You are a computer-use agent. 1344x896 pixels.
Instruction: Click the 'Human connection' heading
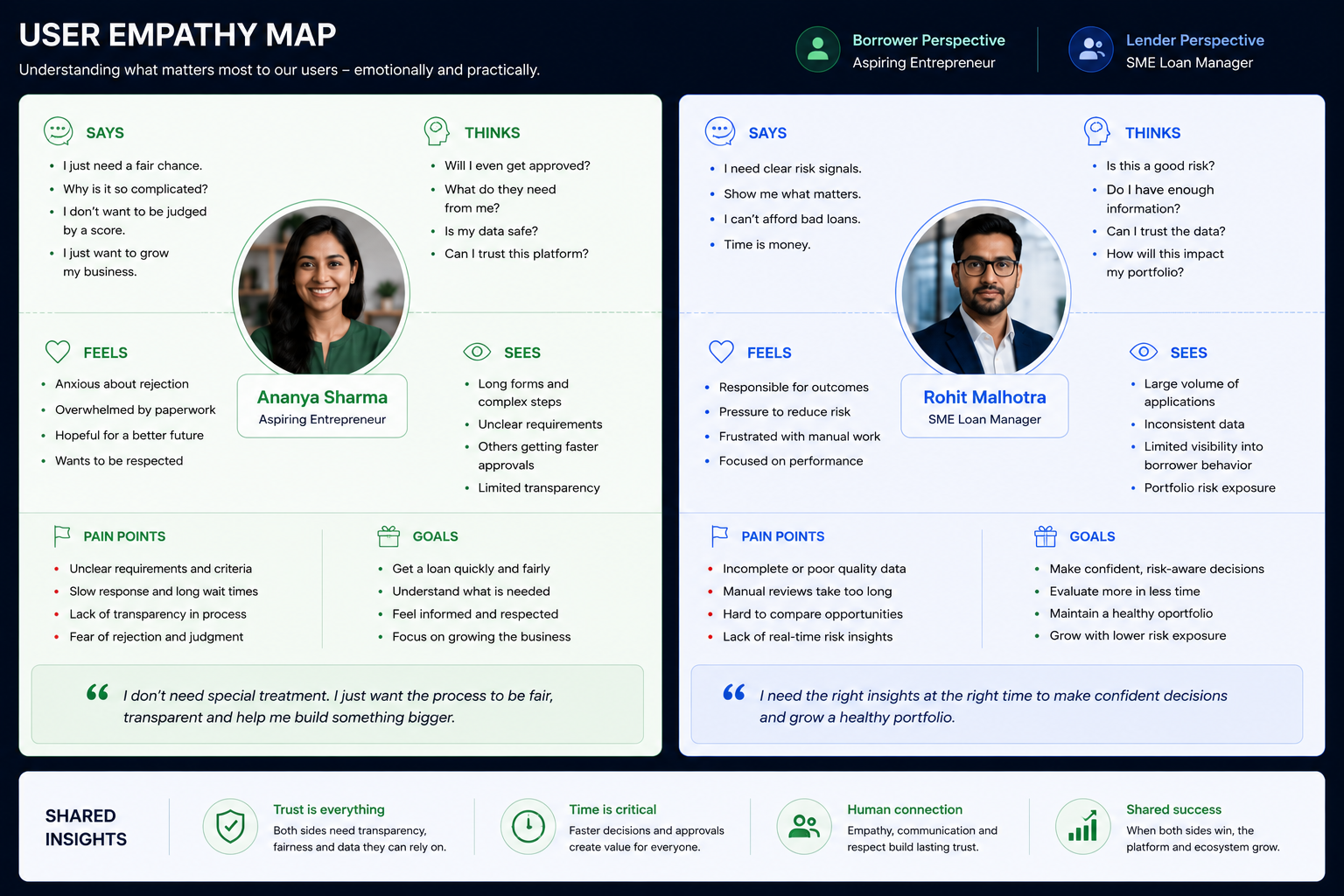click(x=905, y=809)
